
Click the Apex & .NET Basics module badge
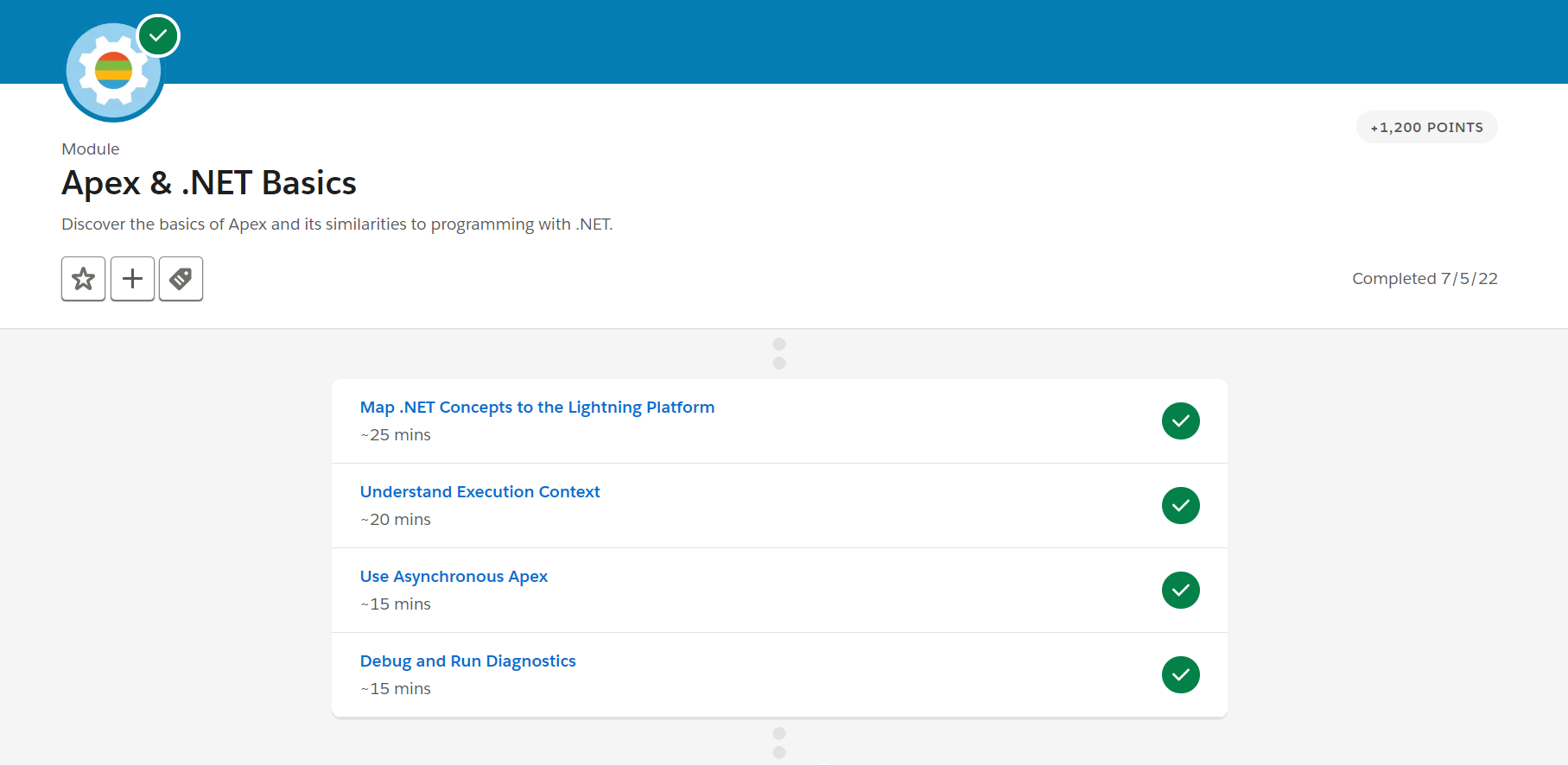click(113, 73)
